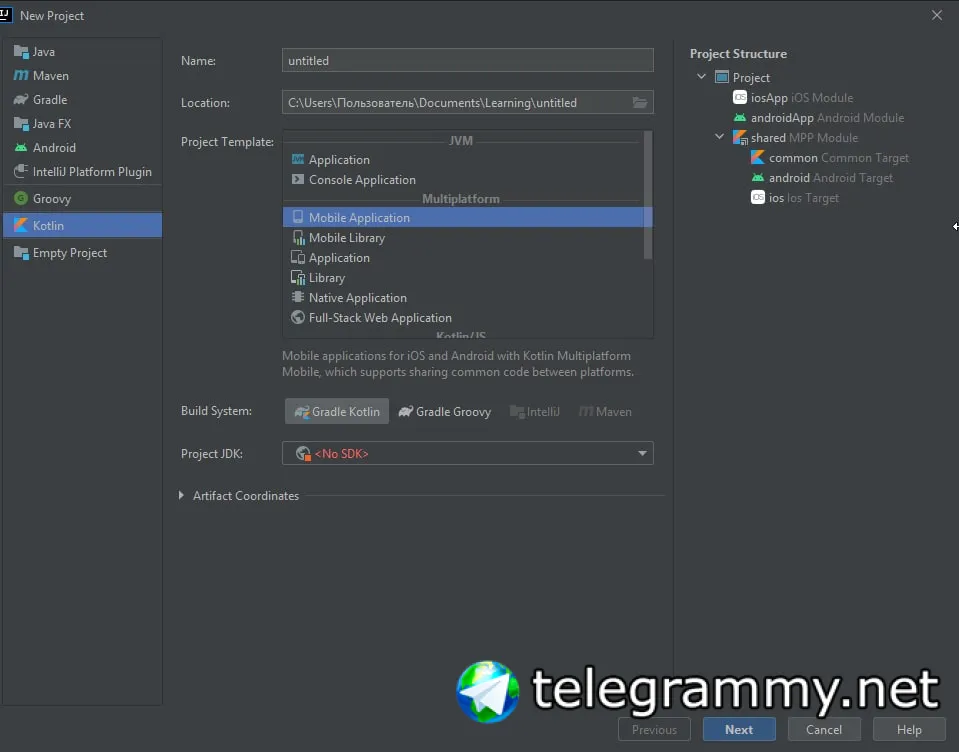This screenshot has width=959, height=752.
Task: Click the Mobile Application template icon
Action: coord(298,217)
